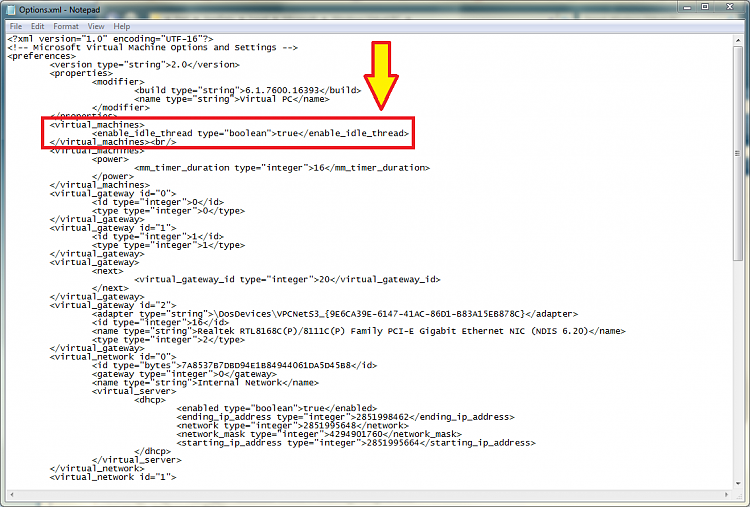Open the Format menu
Image resolution: width=750 pixels, height=507 pixels.
click(66, 26)
